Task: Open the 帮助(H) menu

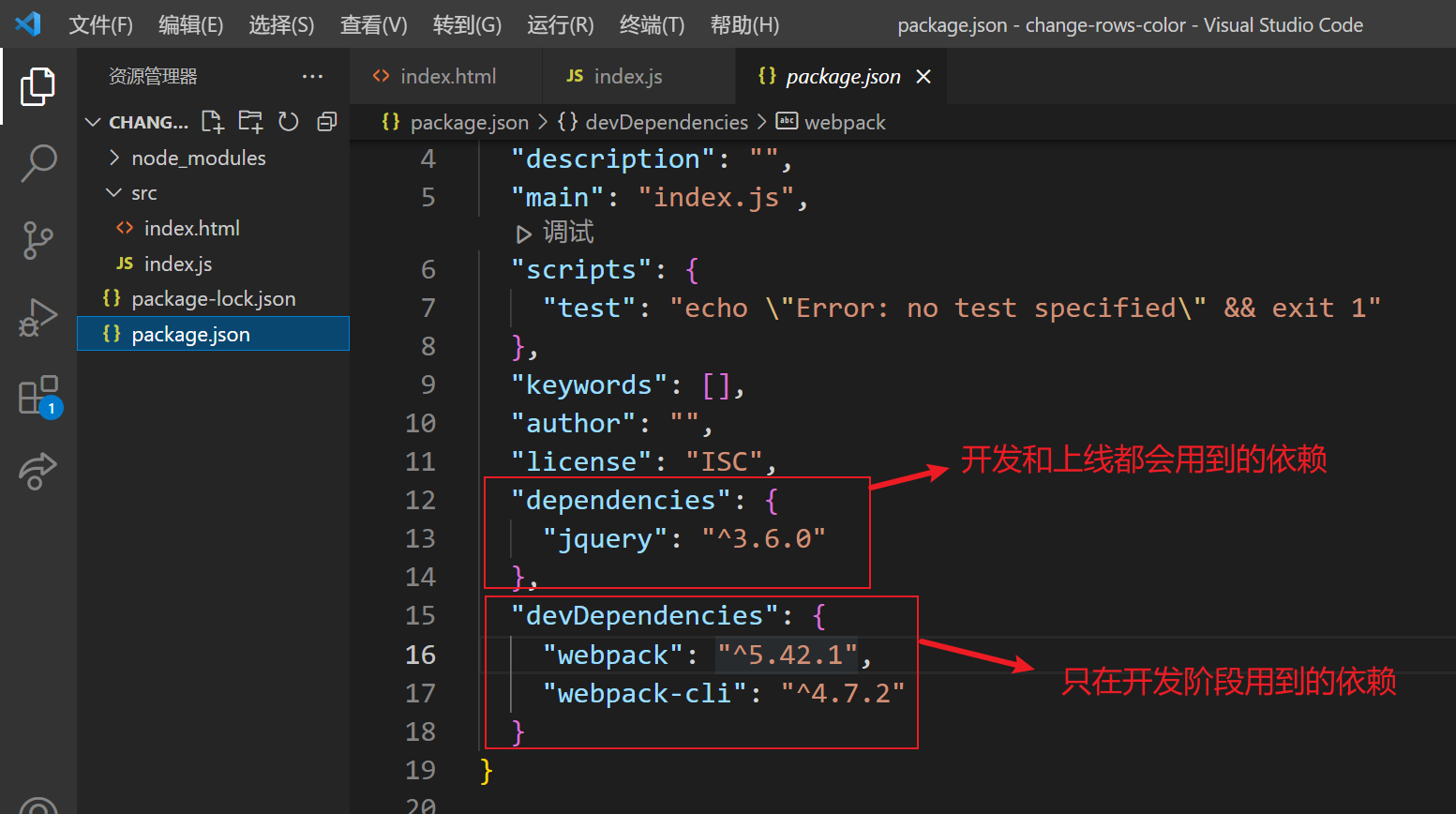Action: pos(744,25)
